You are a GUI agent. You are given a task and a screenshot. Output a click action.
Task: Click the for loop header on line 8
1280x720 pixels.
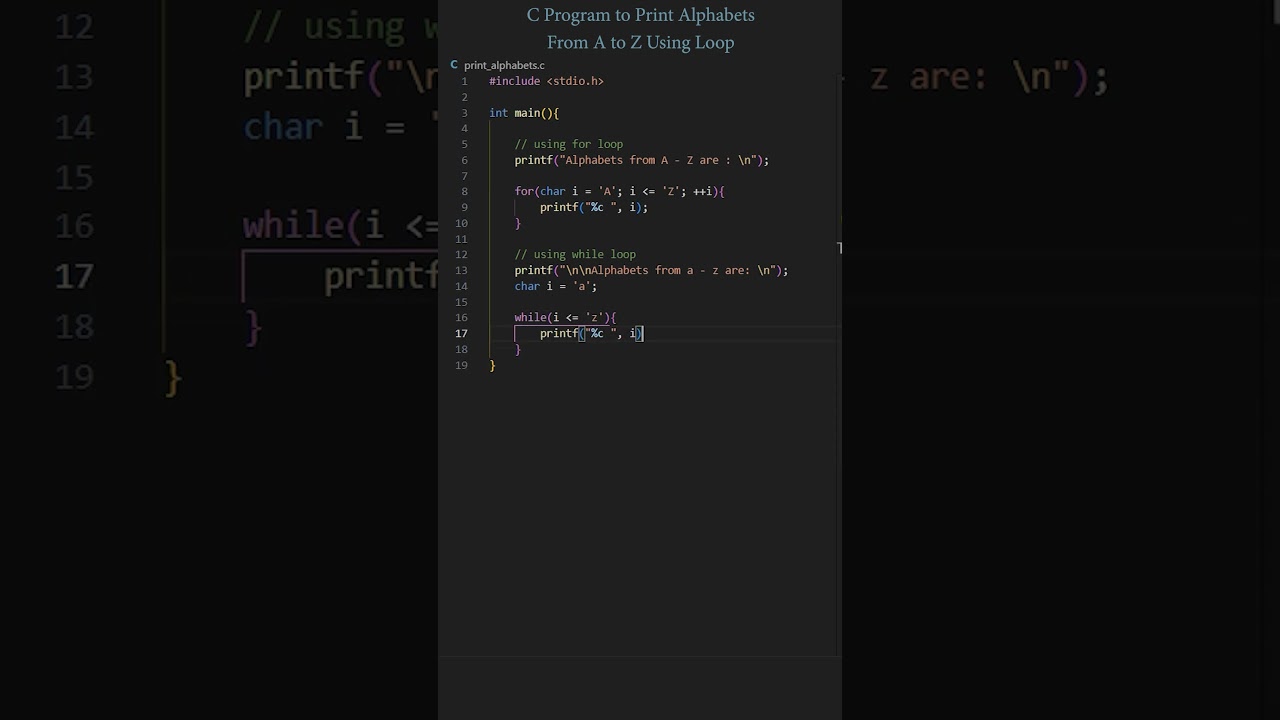(x=619, y=191)
